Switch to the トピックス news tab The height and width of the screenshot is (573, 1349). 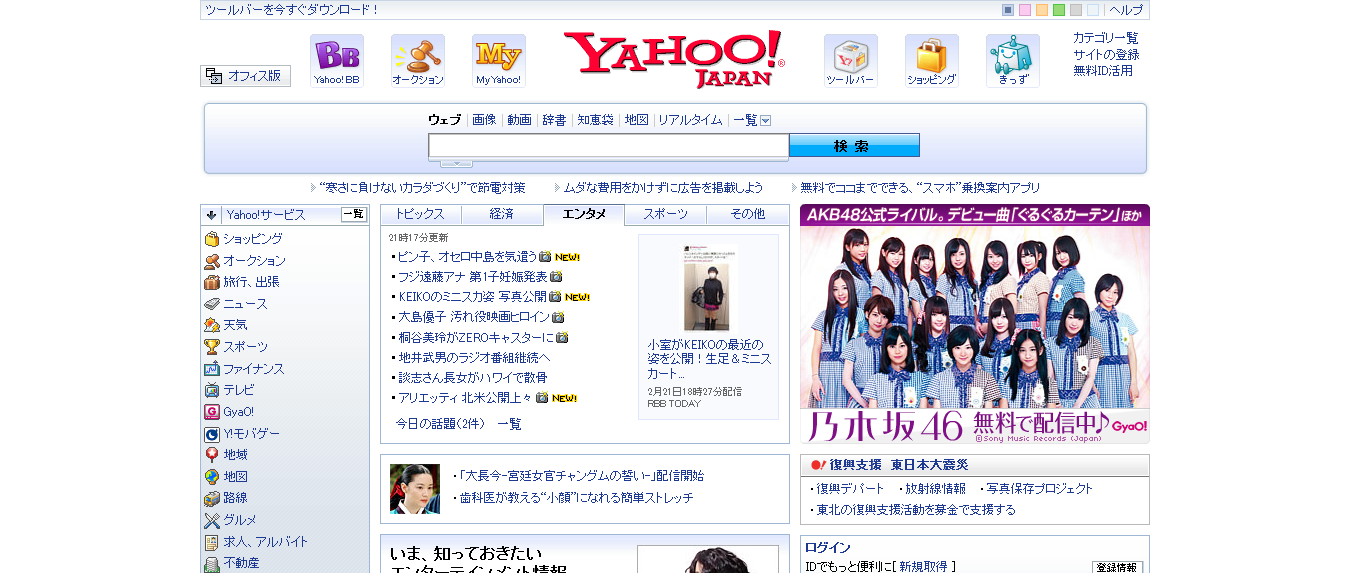421,215
